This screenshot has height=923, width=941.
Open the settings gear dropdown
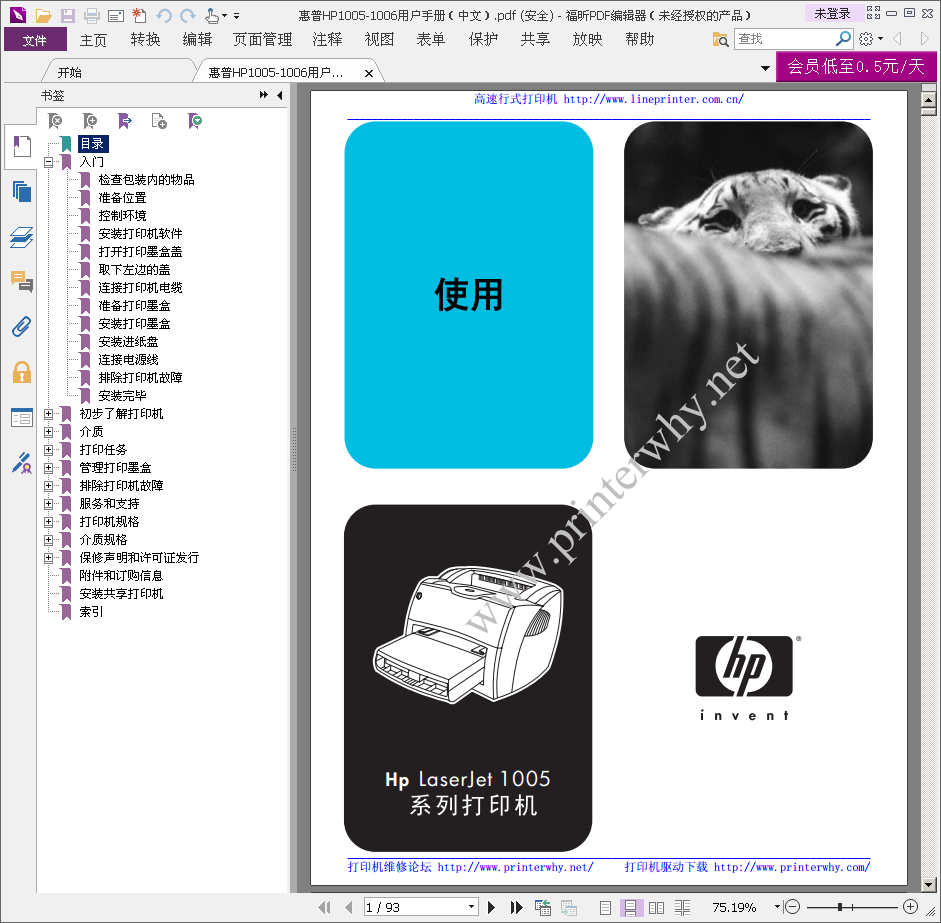[x=870, y=39]
